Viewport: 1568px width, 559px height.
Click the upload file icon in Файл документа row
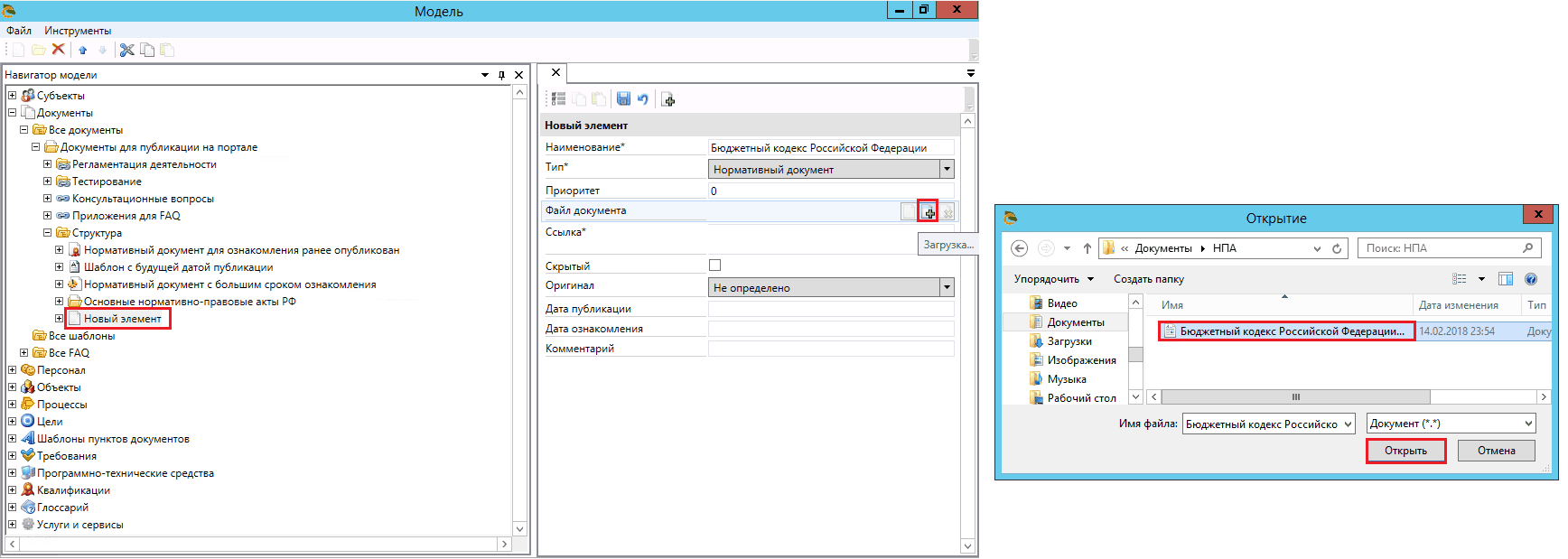pos(928,211)
